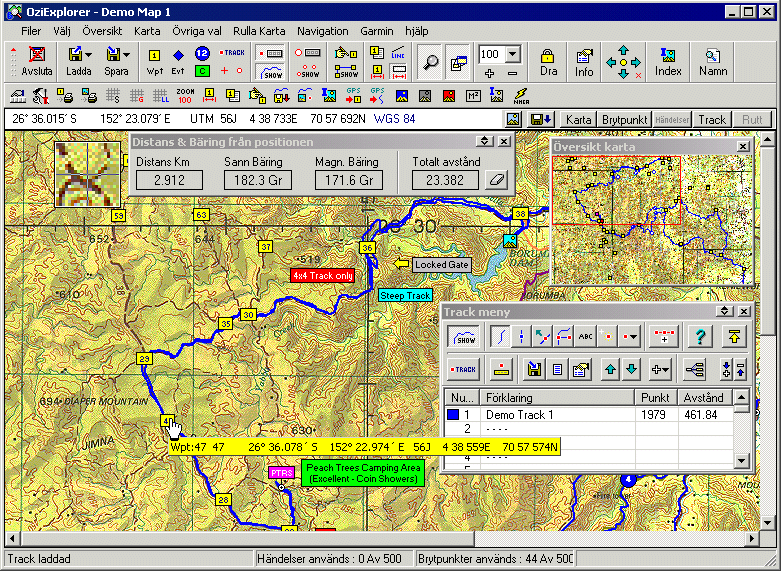Click the M² area calculation icon
The height and width of the screenshot is (571, 781).
pos(473,95)
